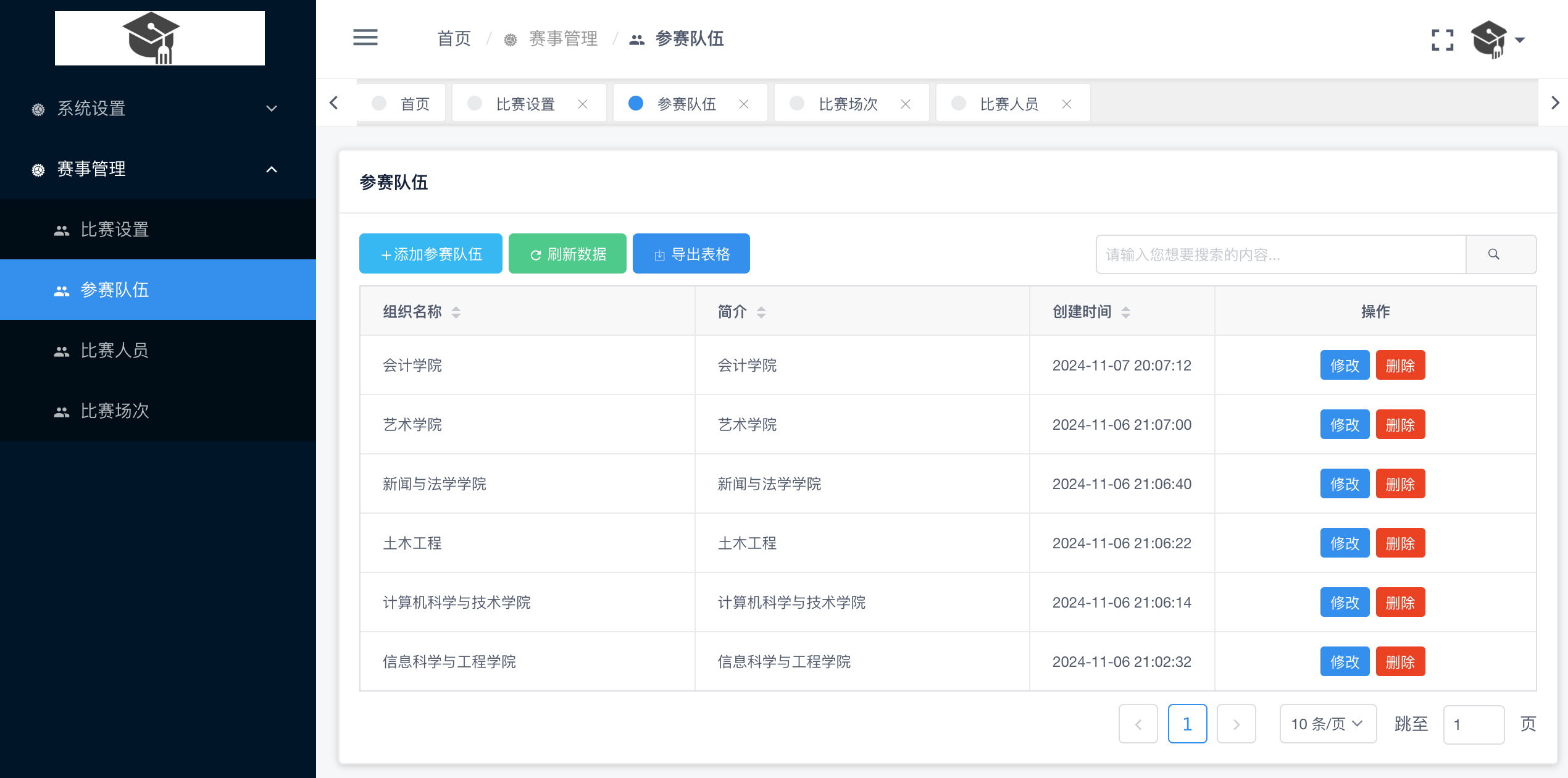1568x778 pixels.
Task: Click 2024-11-07 20:07:12 timestamp cell
Action: 1122,365
